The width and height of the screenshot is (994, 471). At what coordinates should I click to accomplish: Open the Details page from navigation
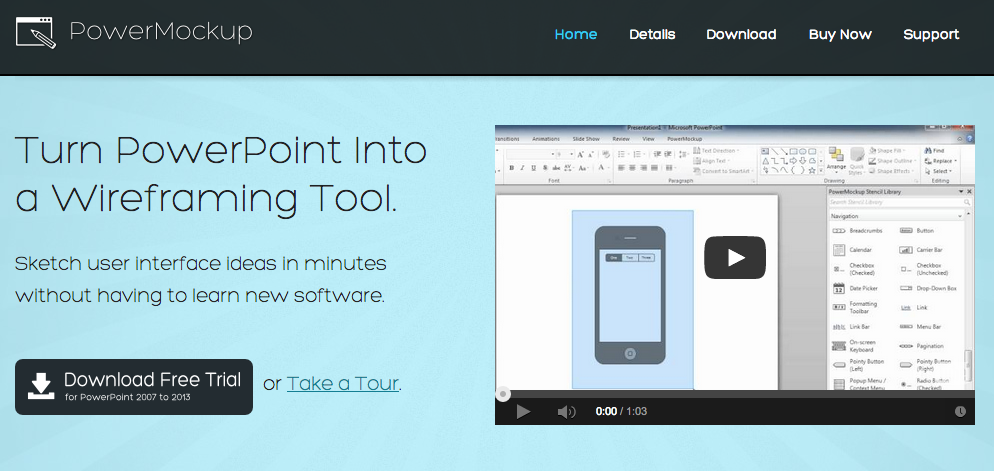click(652, 34)
